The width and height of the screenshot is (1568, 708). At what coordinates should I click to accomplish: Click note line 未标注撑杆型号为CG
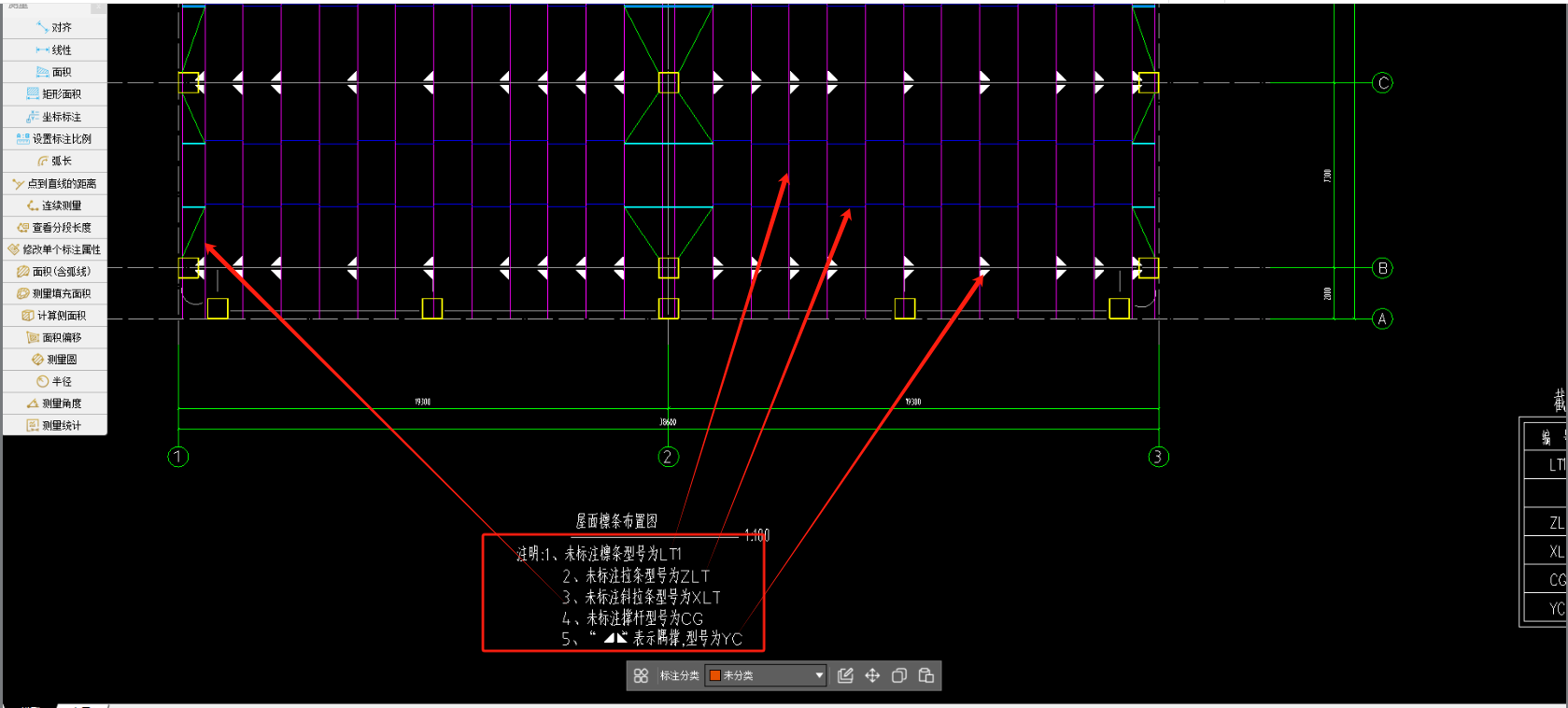point(644,618)
